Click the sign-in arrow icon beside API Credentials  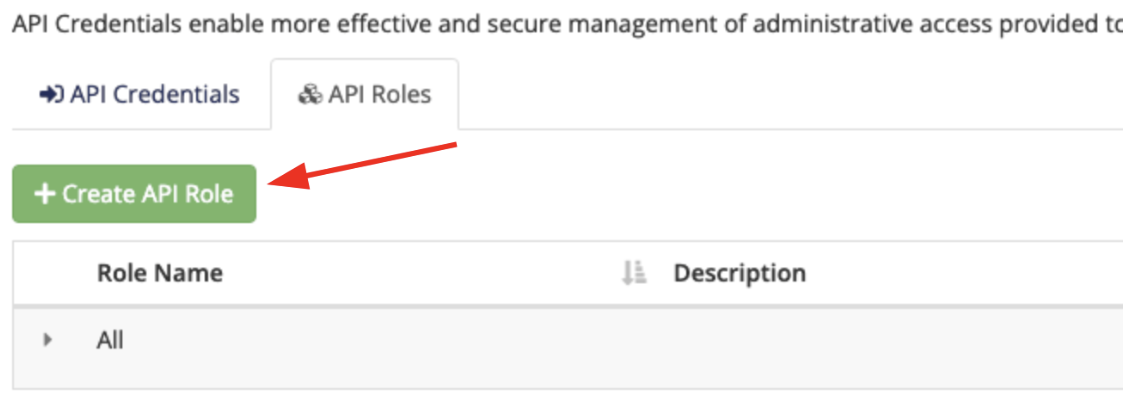(x=51, y=95)
